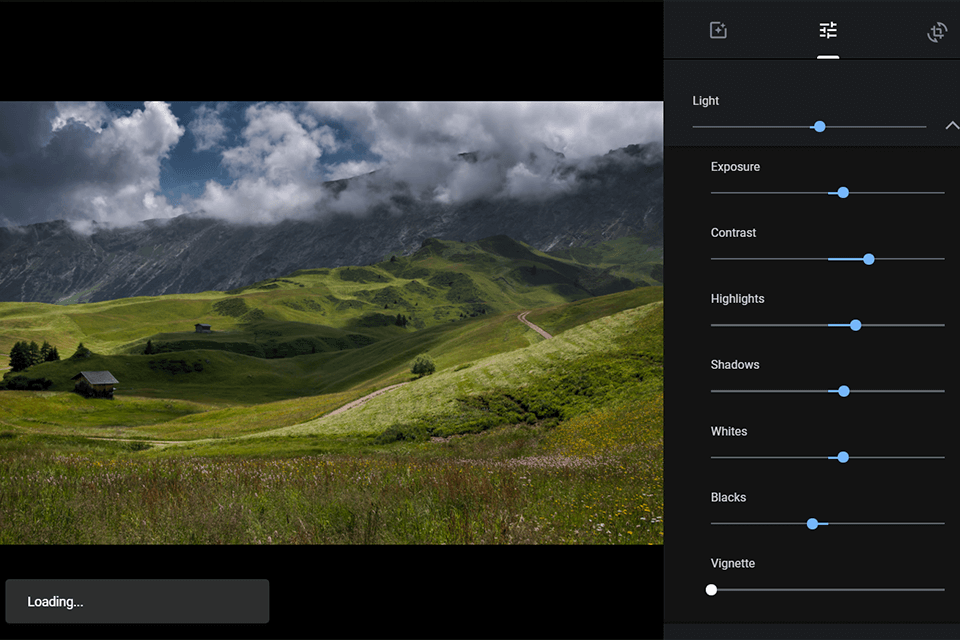Open the filters tab icon
Viewport: 960px width, 640px height.
(718, 30)
